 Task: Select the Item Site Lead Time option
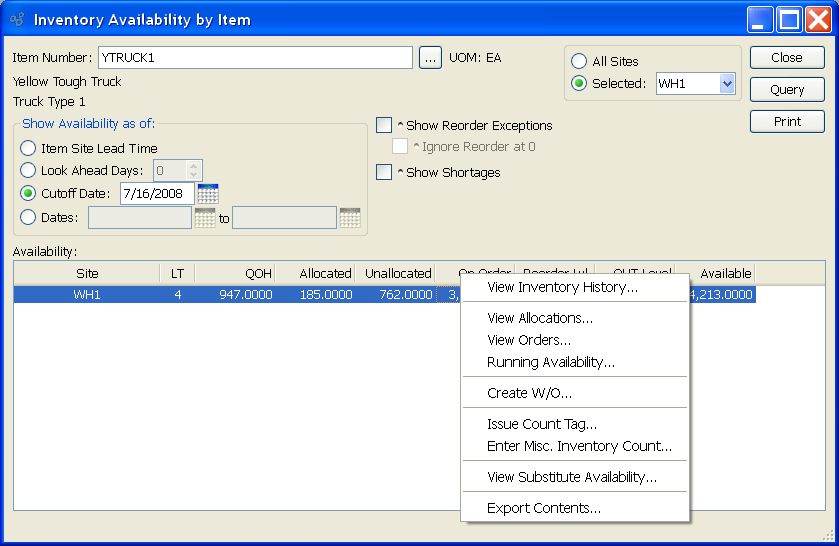[x=29, y=149]
